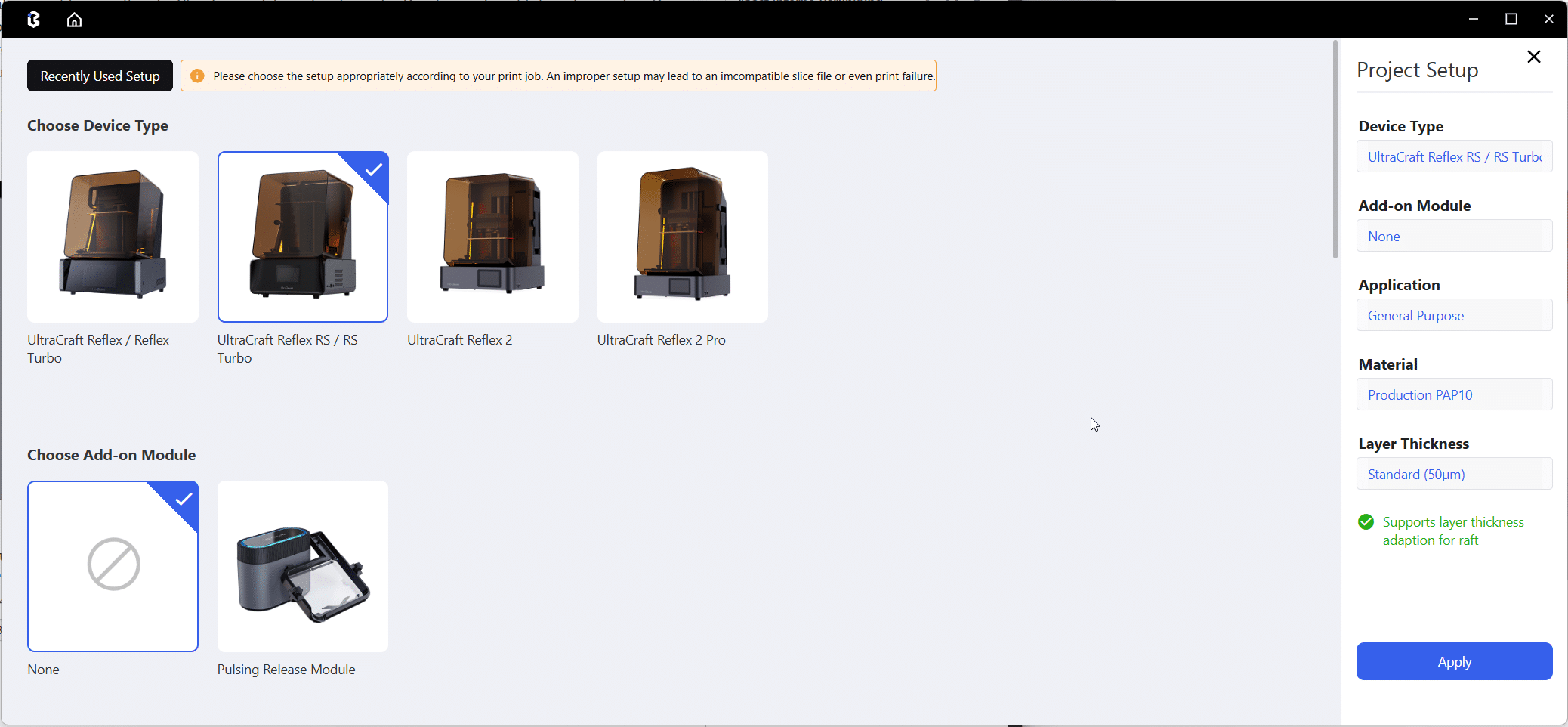
Task: Click the vertical scrollbar of the setup list
Action: (1335, 151)
